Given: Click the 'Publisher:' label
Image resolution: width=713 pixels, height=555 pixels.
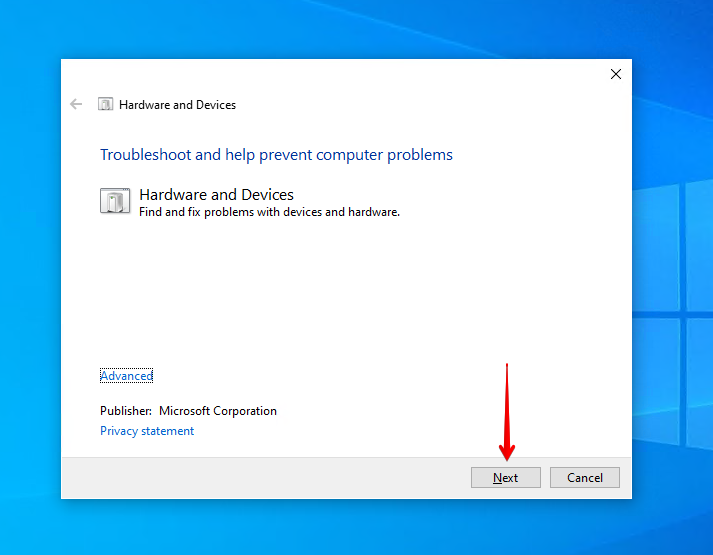Looking at the screenshot, I should point(126,411).
